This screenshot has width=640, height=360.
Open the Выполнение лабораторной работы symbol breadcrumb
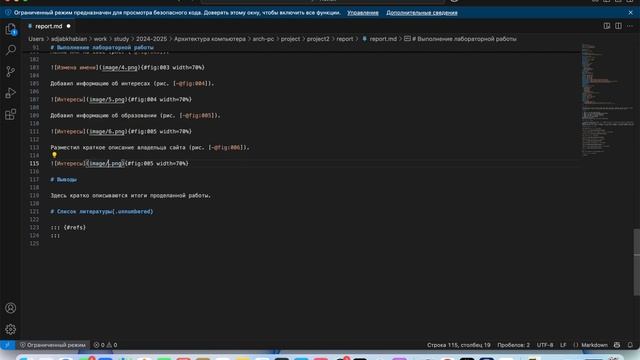(460, 39)
